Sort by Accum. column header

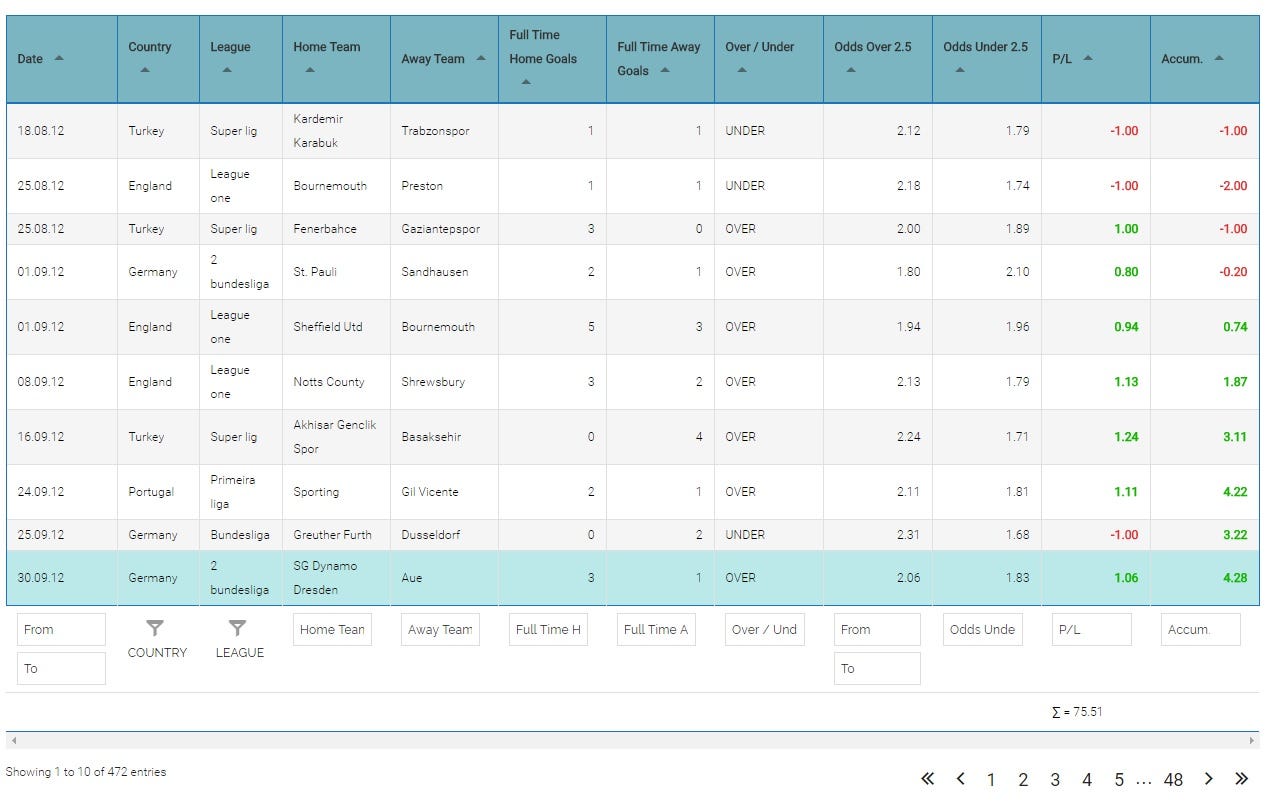tap(1204, 59)
